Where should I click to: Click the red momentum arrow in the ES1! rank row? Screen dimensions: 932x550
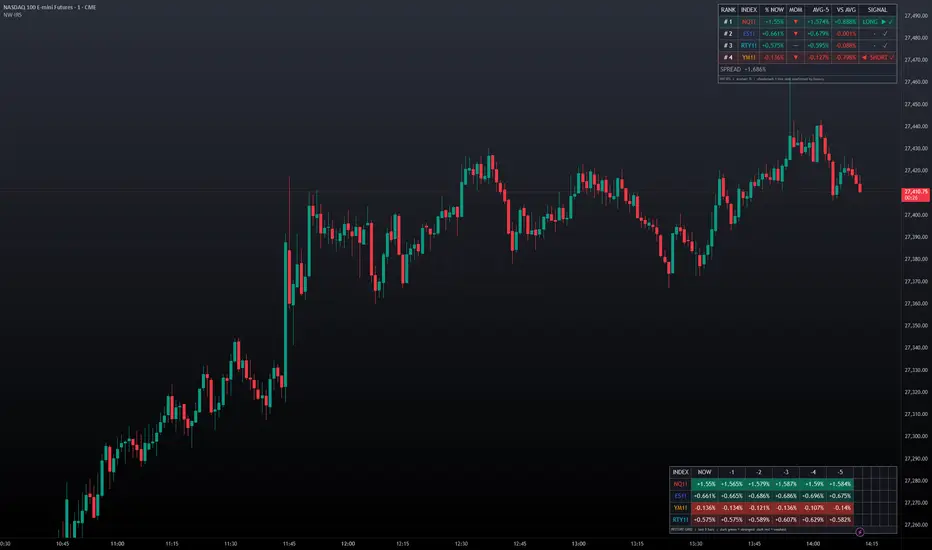pos(796,34)
